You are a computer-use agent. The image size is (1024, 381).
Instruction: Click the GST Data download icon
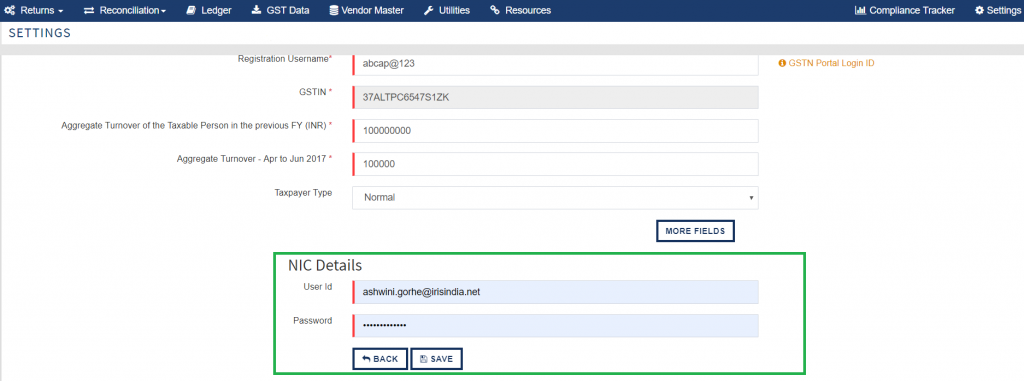click(256, 10)
